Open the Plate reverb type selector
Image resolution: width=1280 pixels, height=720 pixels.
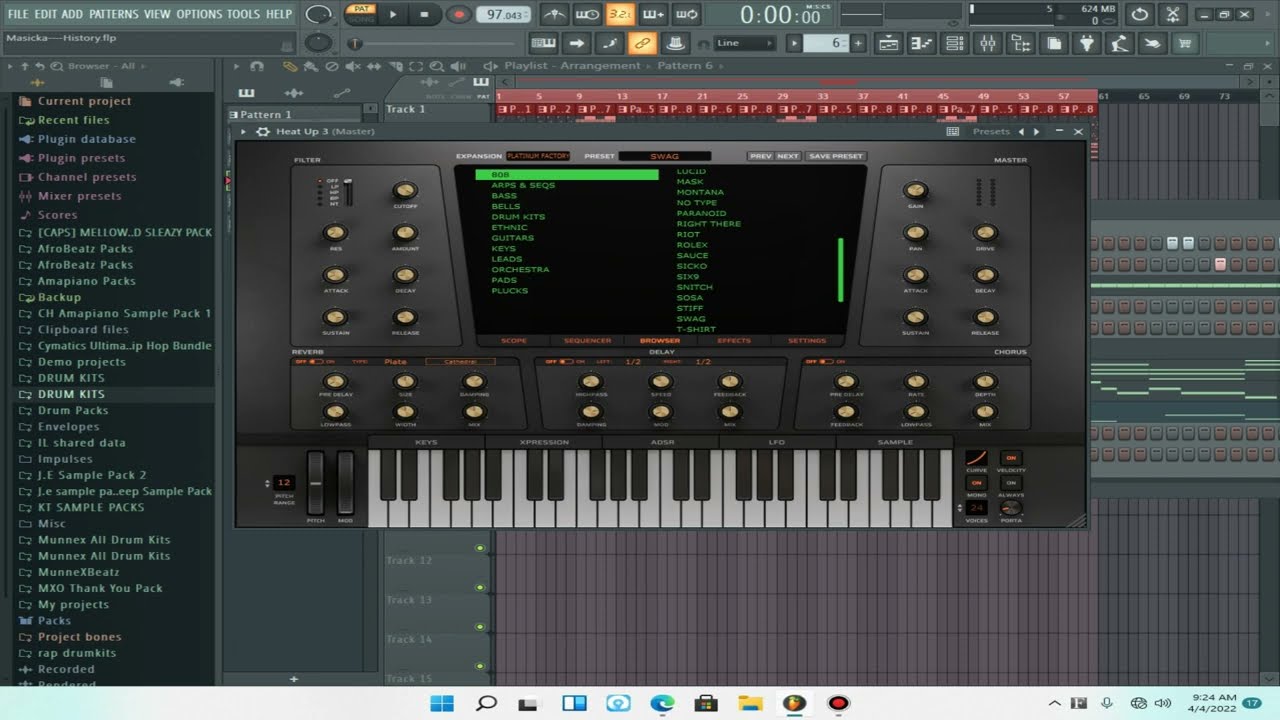[x=396, y=362]
